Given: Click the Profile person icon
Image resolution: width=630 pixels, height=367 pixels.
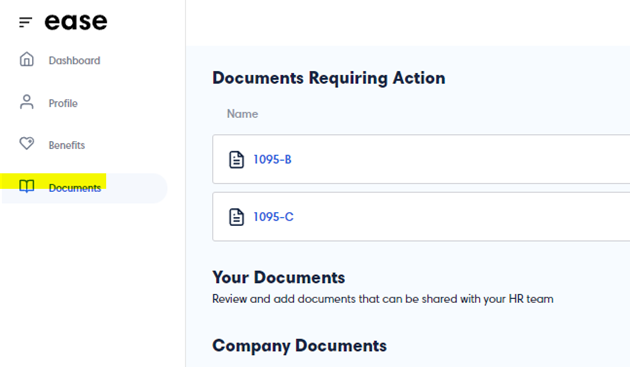Looking at the screenshot, I should click(27, 102).
